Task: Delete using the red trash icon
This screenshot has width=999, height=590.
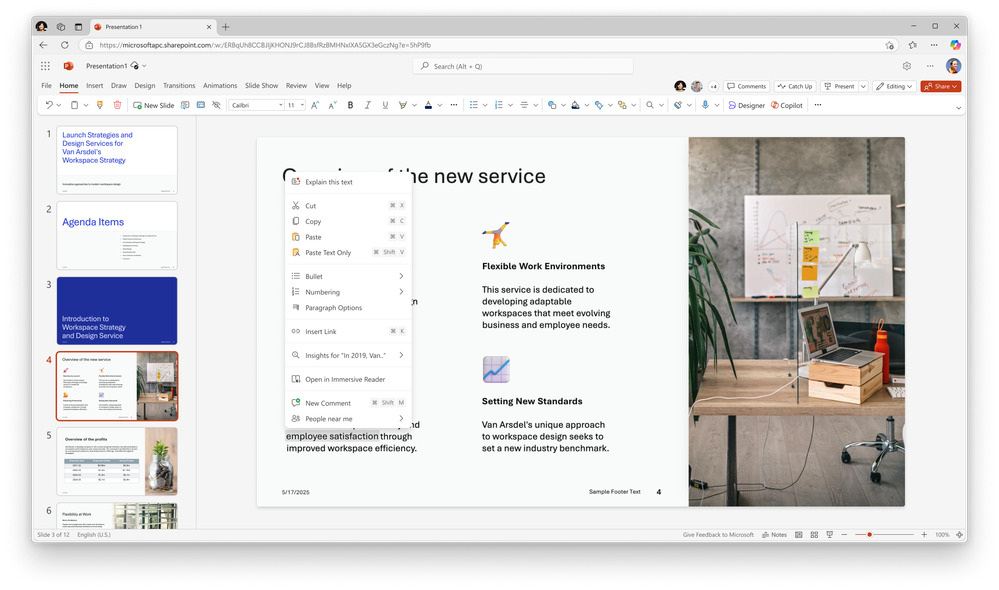Action: click(x=117, y=105)
